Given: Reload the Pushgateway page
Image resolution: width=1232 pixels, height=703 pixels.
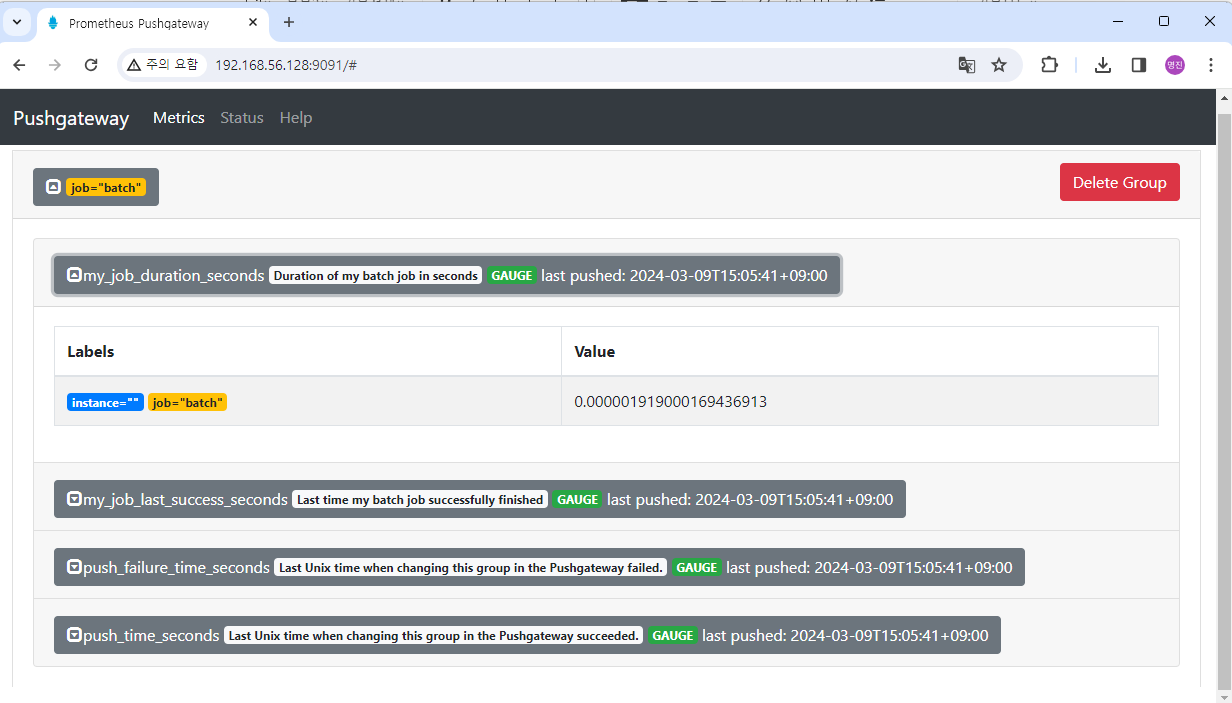Looking at the screenshot, I should tap(91, 65).
